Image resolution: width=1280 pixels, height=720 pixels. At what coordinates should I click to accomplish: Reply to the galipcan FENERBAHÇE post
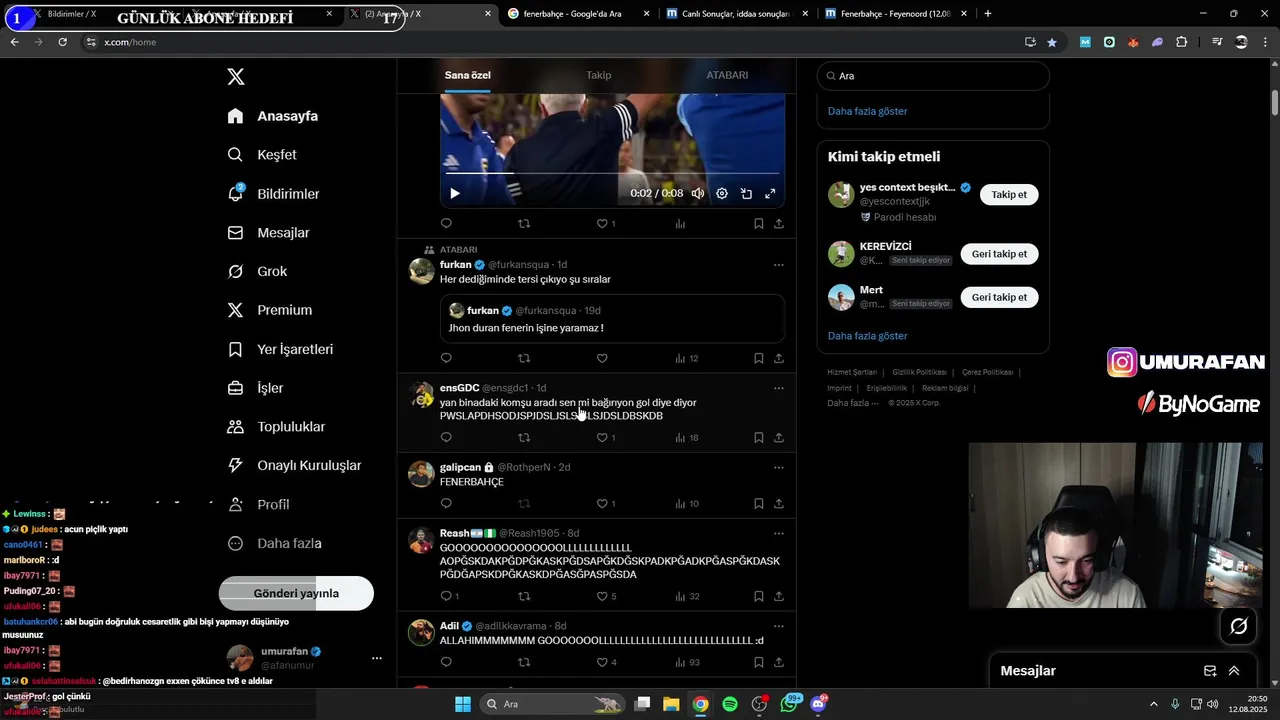tap(446, 504)
